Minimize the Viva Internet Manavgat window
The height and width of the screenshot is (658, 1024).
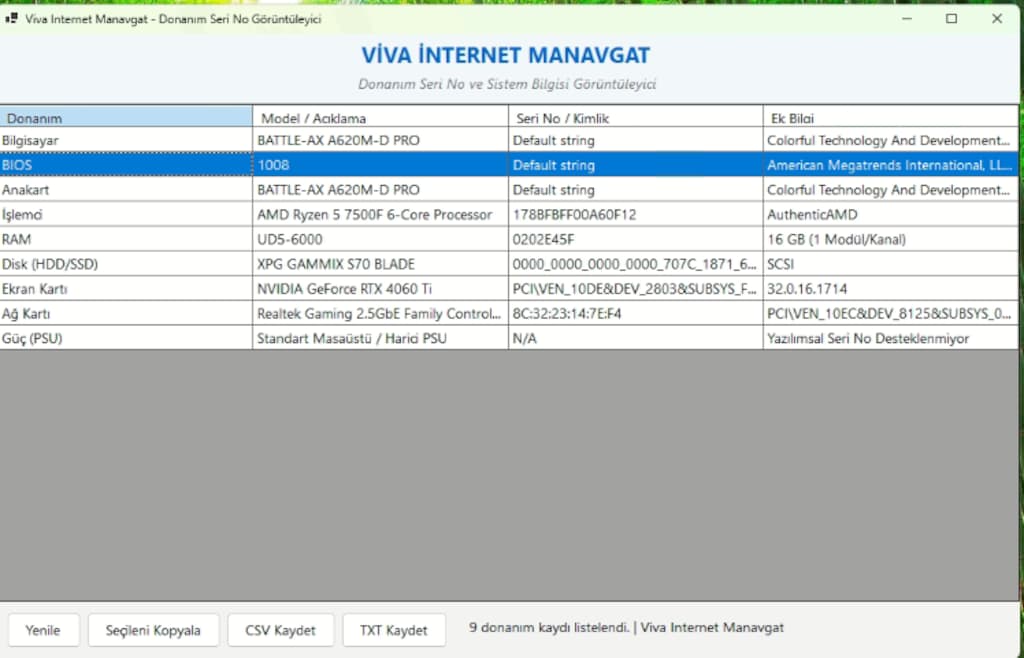(906, 19)
